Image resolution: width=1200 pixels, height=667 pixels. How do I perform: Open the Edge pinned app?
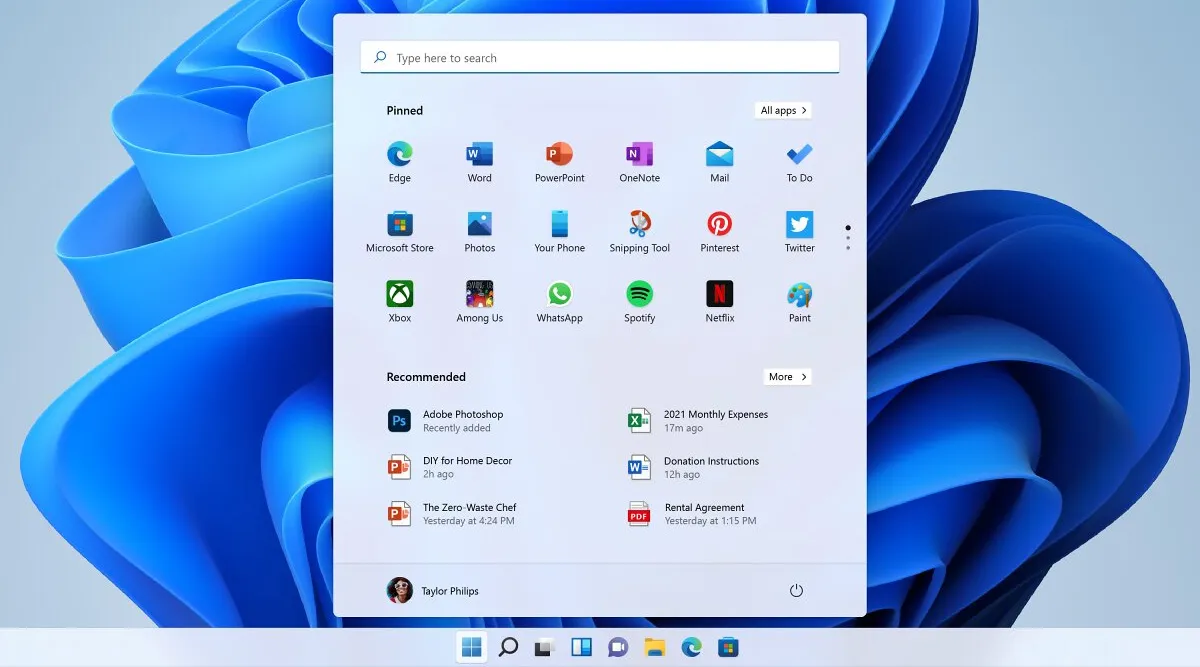coord(400,162)
